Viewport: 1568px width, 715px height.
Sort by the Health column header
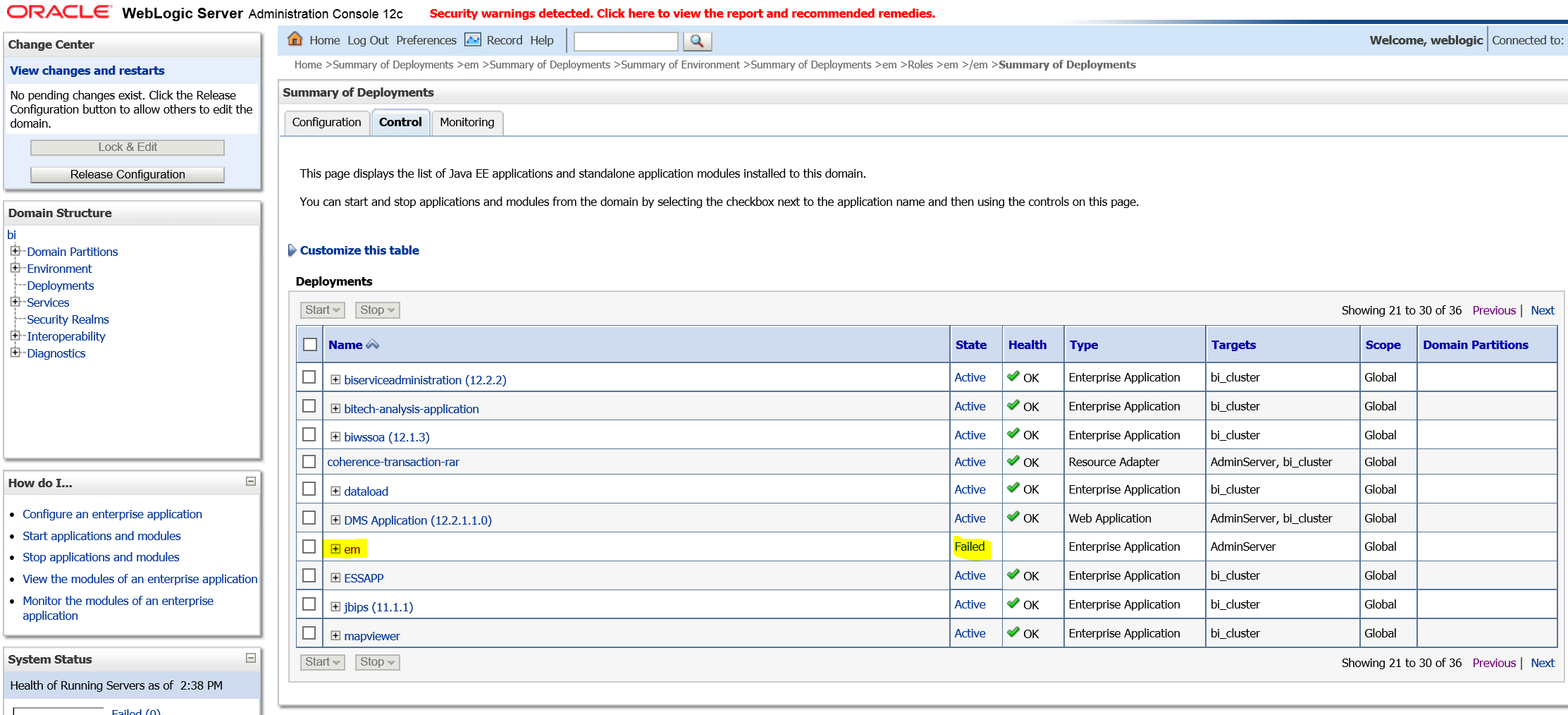pos(1027,345)
